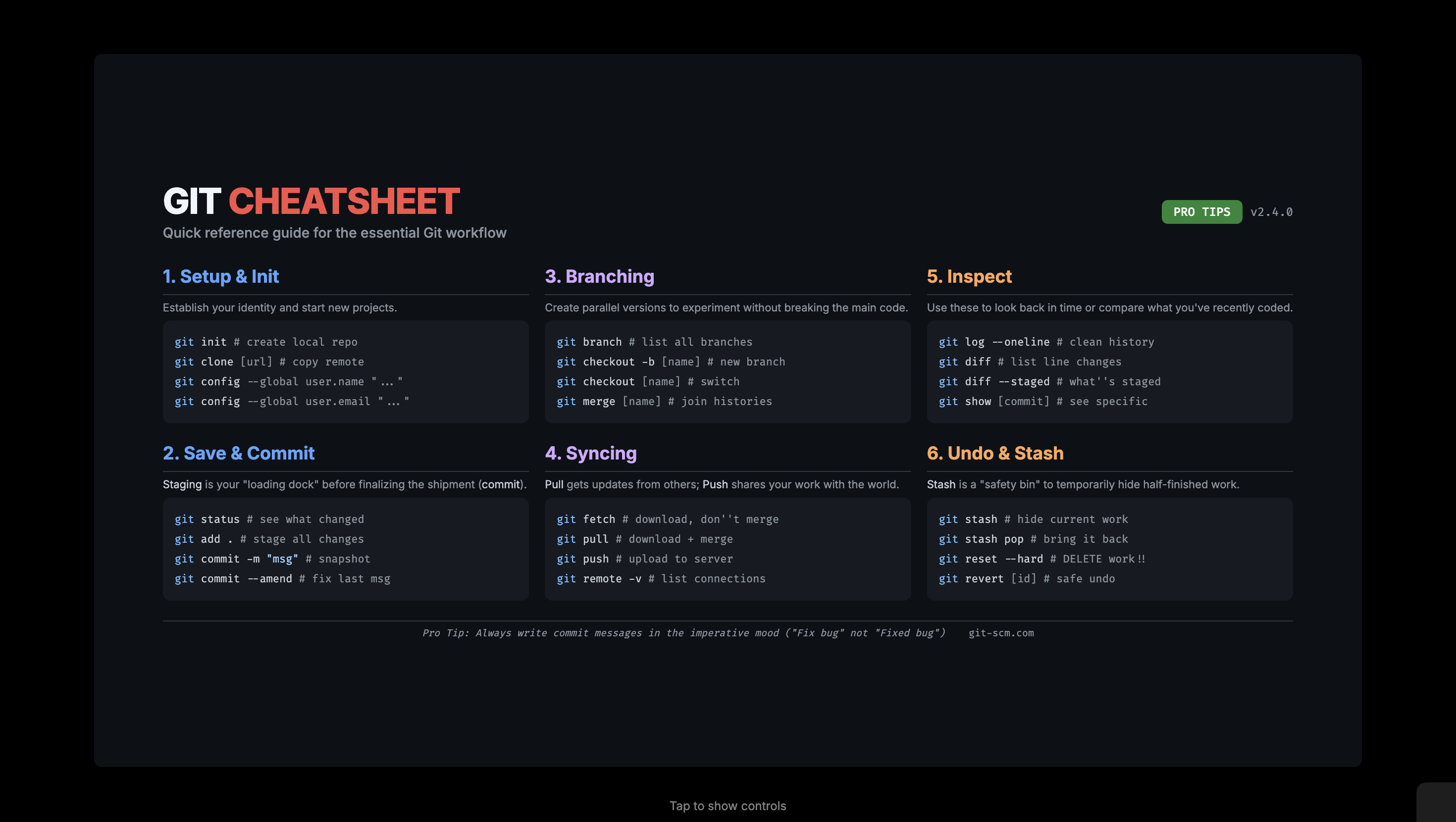Click the '6. Undo & Stash' heading

tap(995, 454)
